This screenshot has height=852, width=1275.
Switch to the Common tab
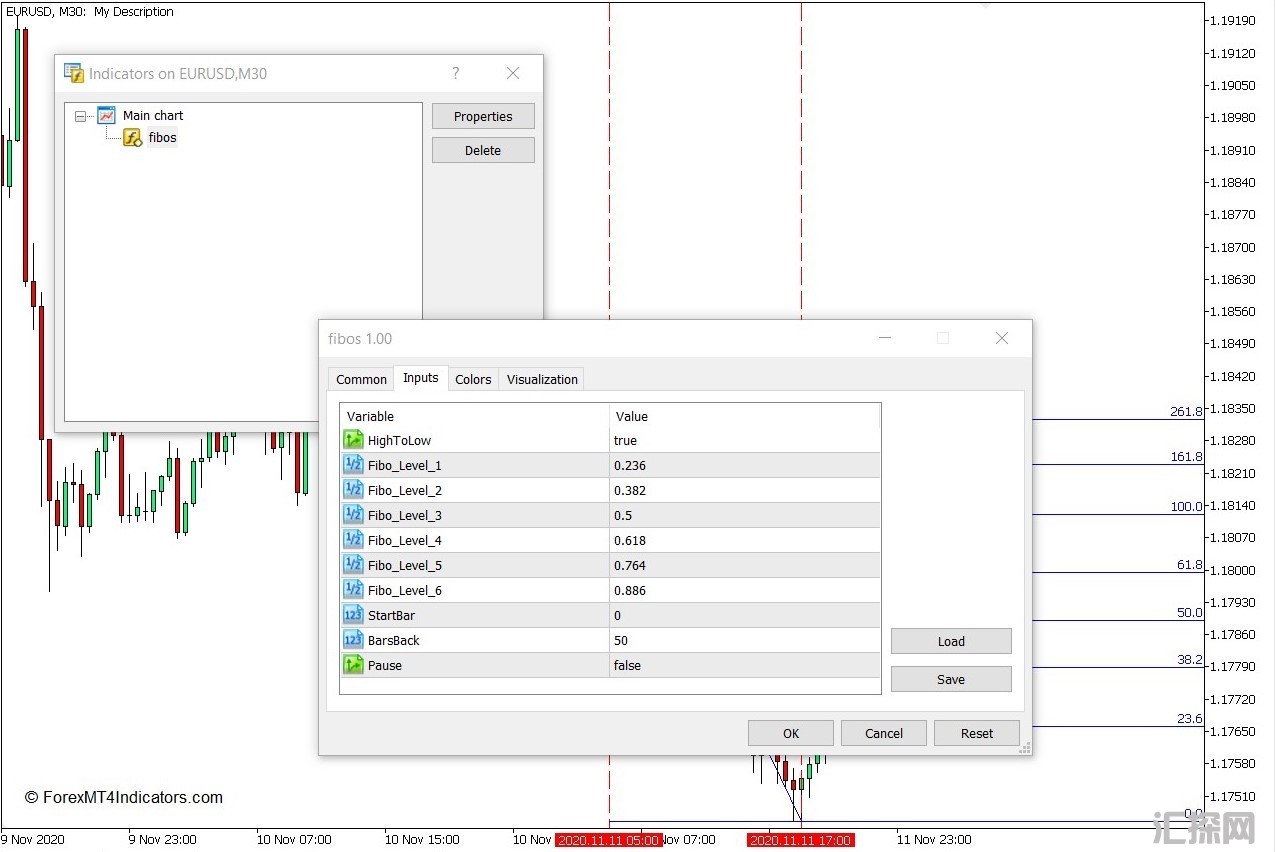361,379
